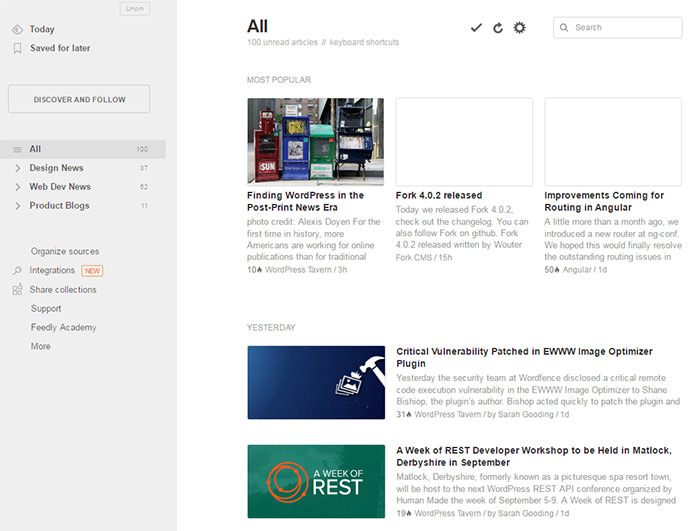700x531 pixels.
Task: Click the Discover and Follow button
Action: pos(79,99)
